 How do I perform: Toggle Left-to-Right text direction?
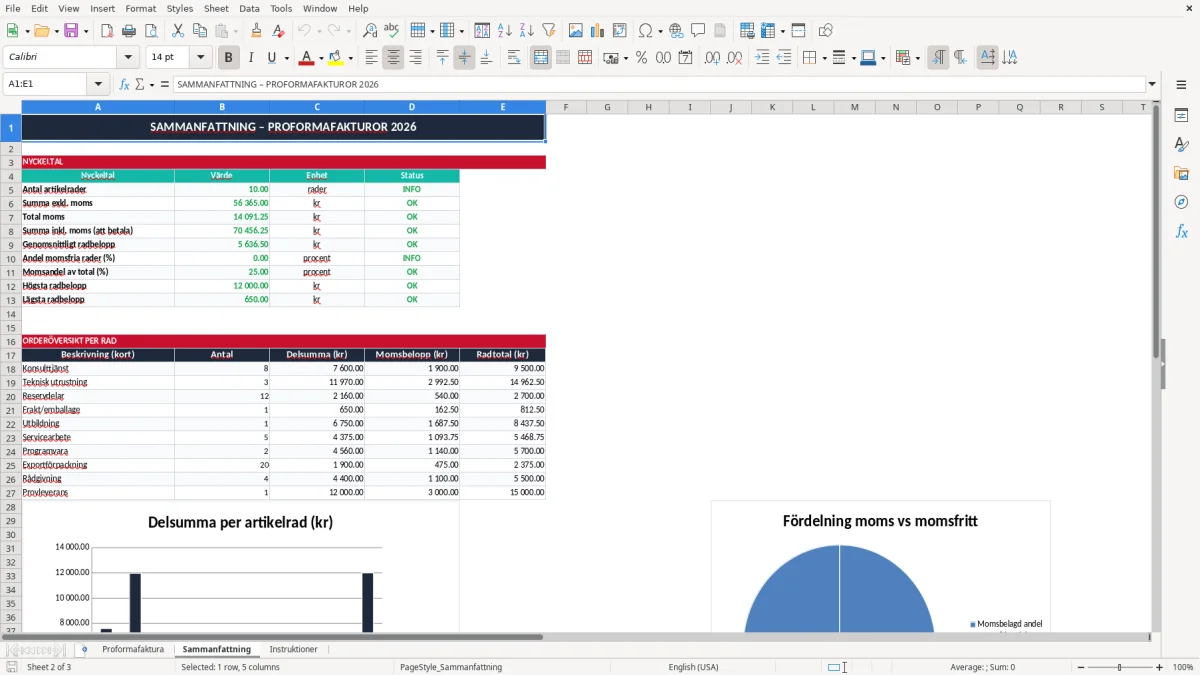pos(938,58)
